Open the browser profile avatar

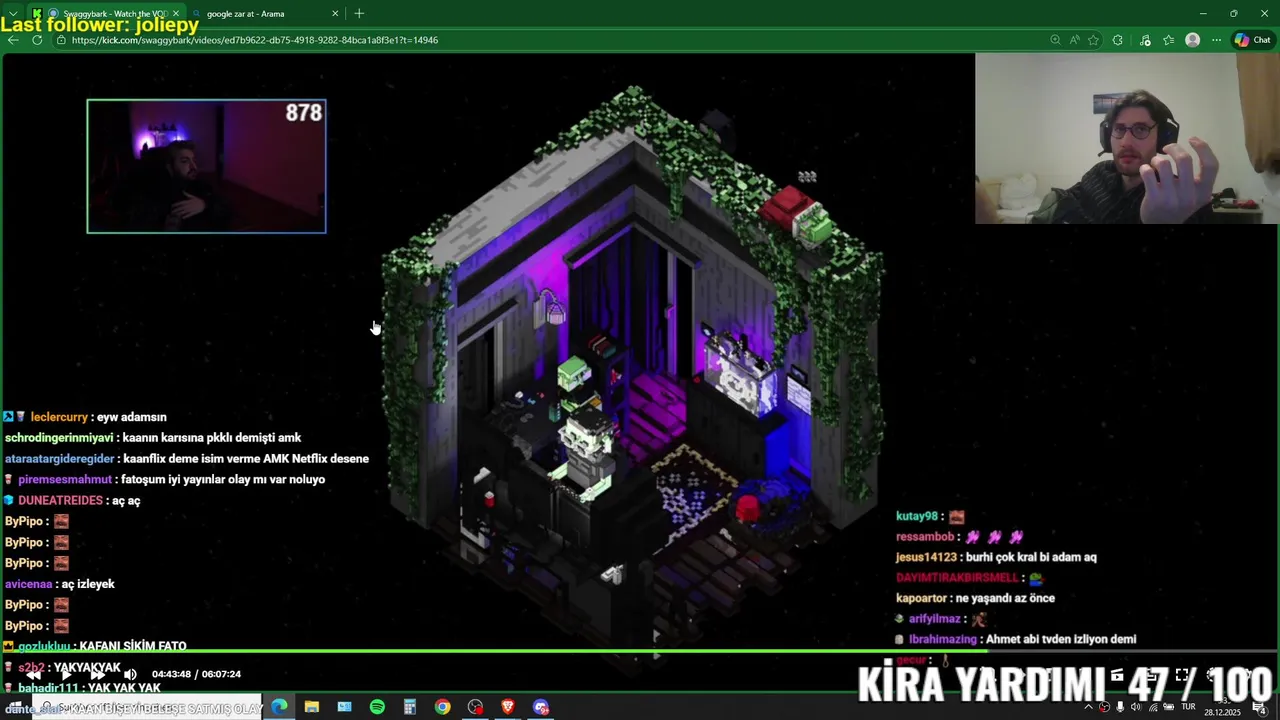(1192, 40)
